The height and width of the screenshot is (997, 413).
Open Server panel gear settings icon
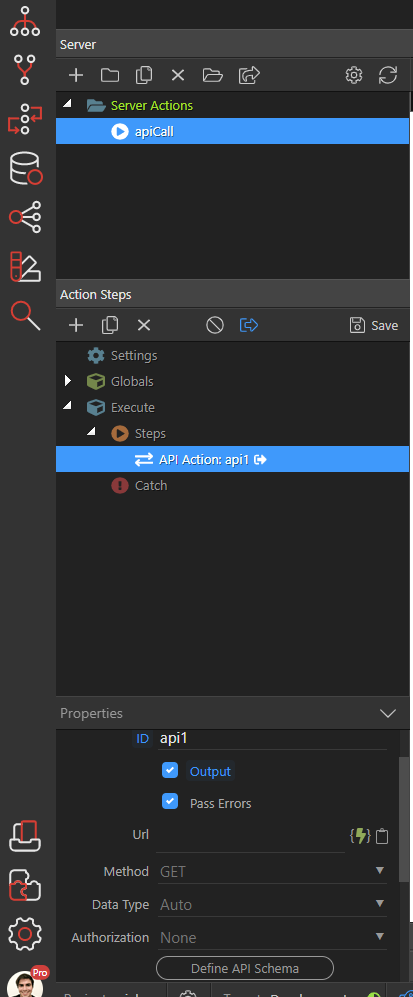354,75
